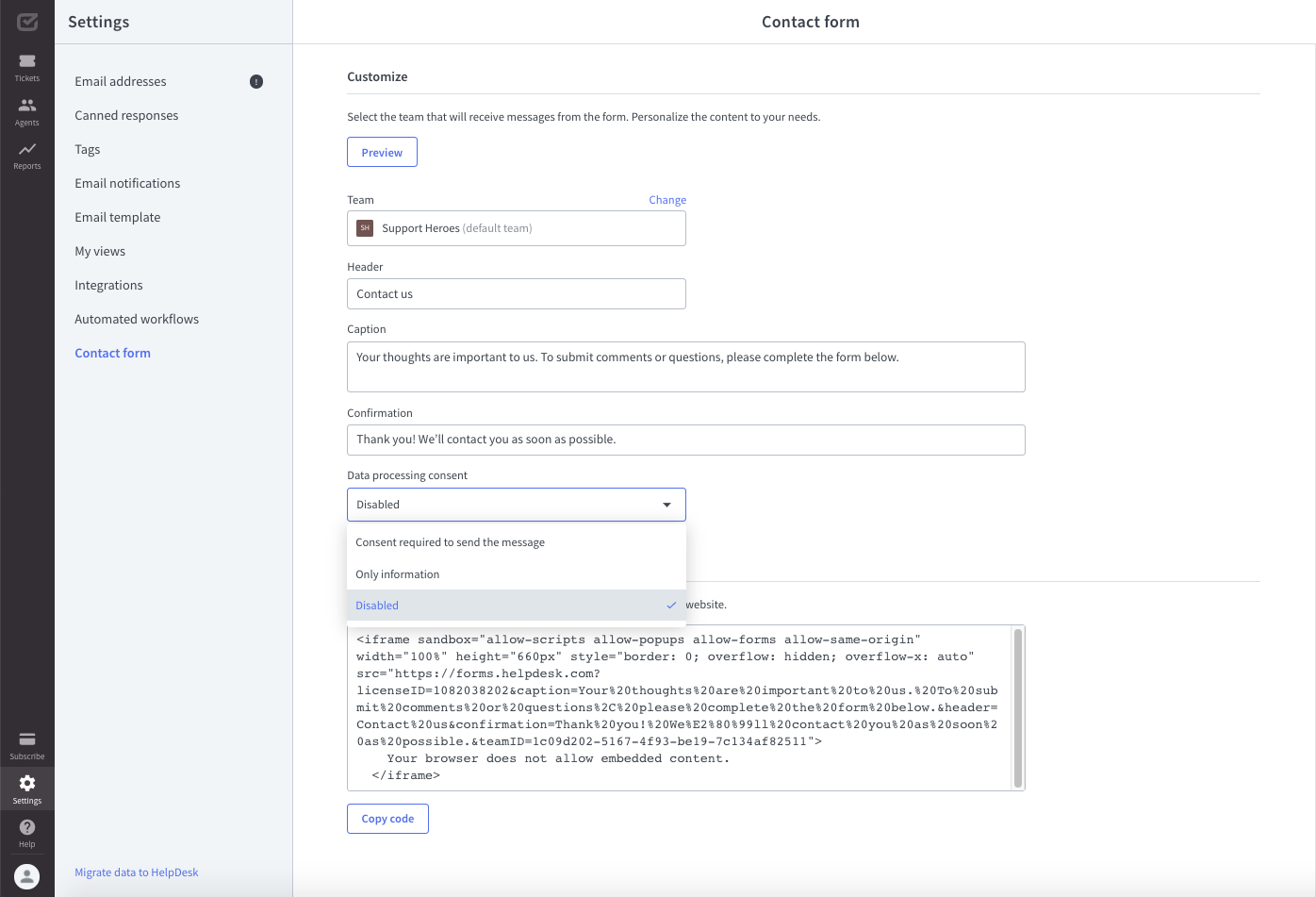This screenshot has width=1316, height=897.
Task: Click the Copy code button
Action: pyautogui.click(x=387, y=818)
